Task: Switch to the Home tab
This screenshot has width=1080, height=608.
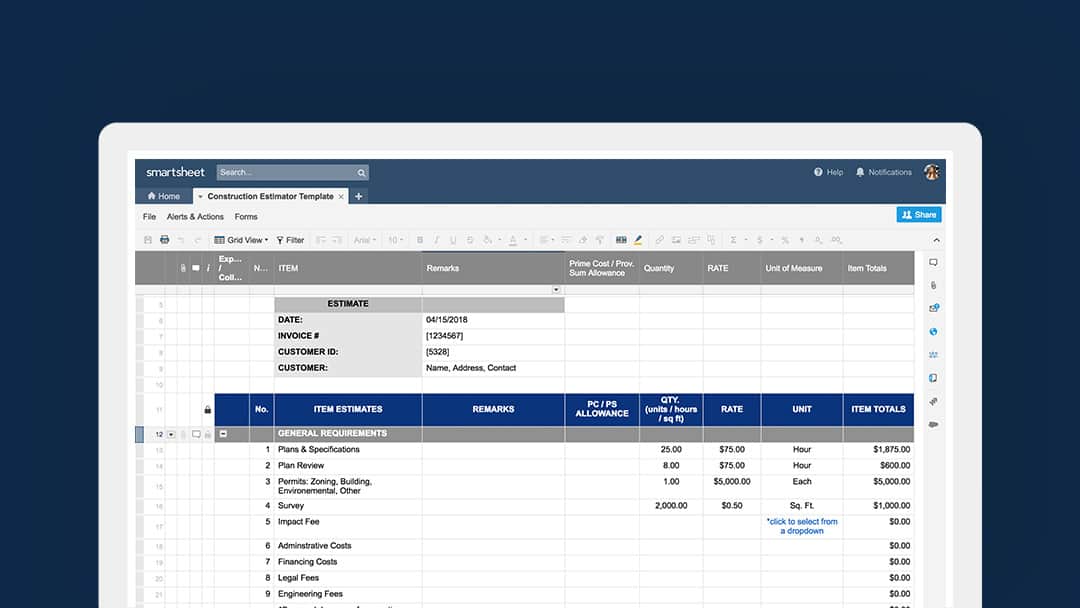Action: [163, 196]
